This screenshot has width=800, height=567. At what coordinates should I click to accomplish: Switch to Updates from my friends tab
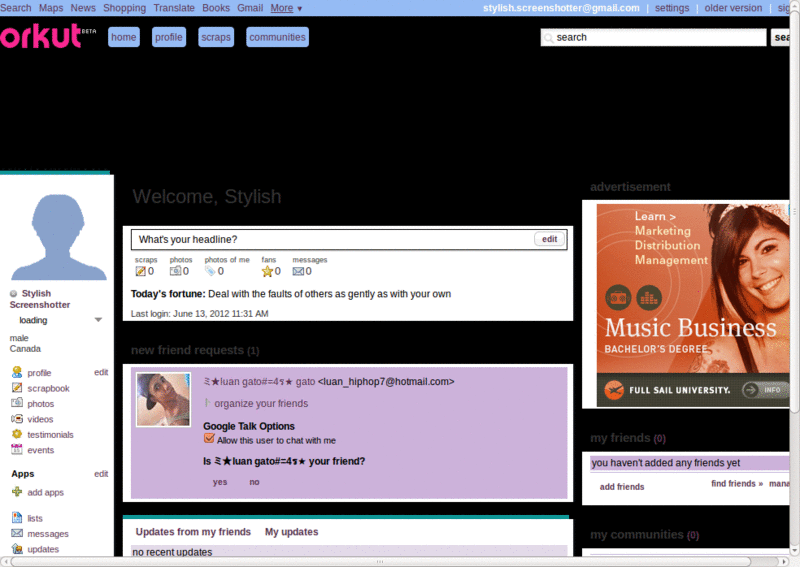click(x=193, y=532)
